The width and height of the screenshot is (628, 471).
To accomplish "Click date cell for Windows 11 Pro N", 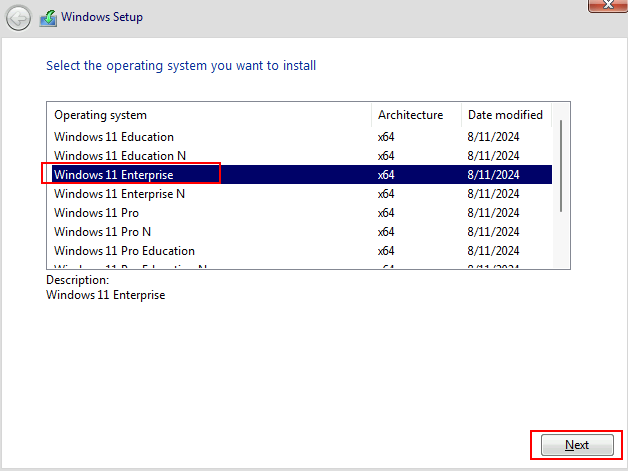I will pos(493,231).
